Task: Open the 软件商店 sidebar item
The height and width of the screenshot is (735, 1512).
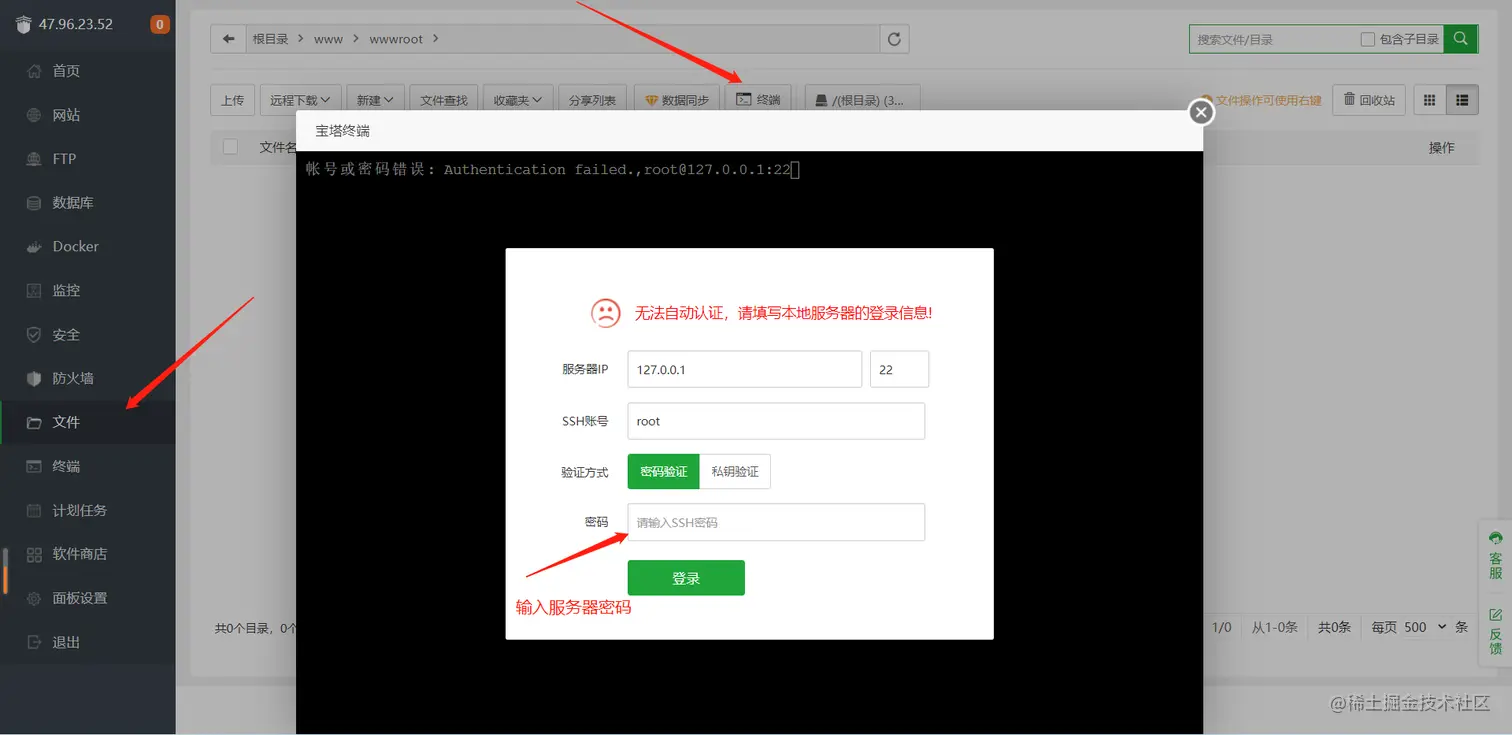Action: [87, 555]
